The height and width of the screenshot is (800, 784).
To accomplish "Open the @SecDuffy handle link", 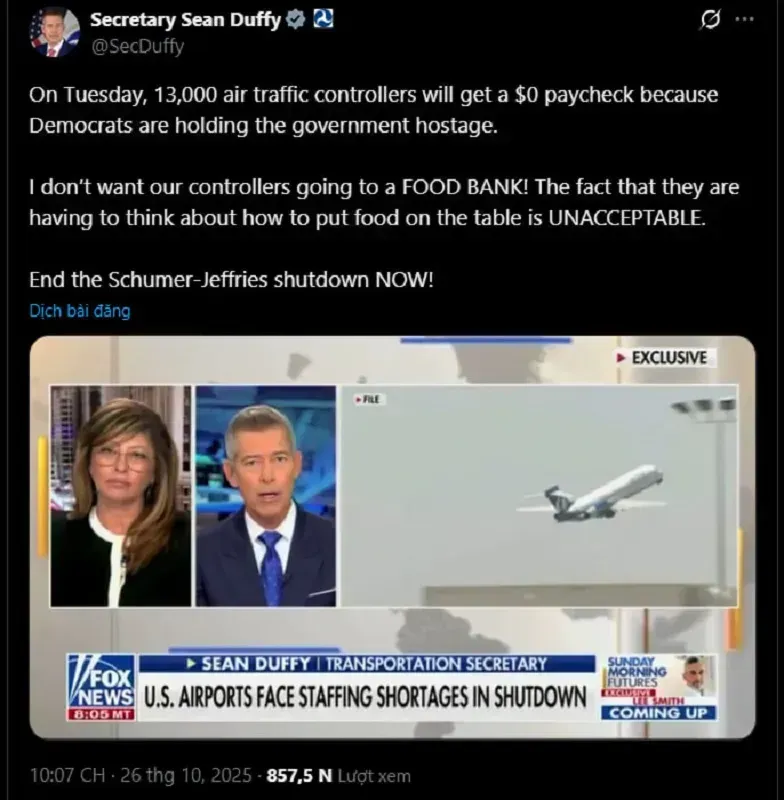I will tap(137, 46).
